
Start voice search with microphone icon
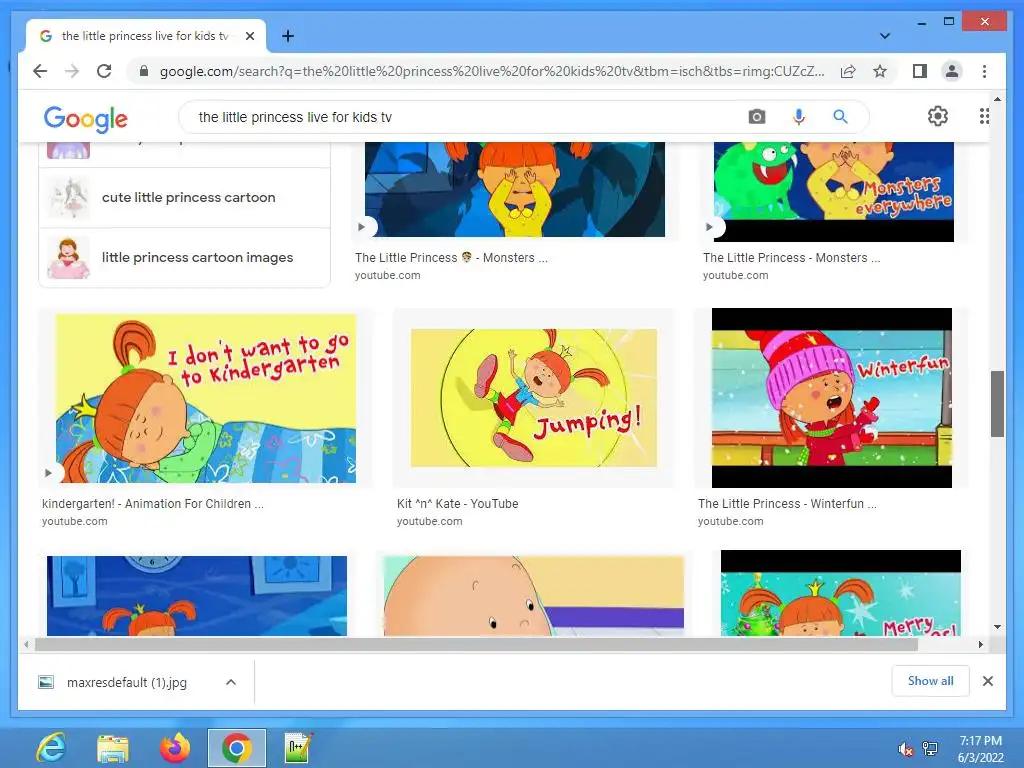click(798, 117)
